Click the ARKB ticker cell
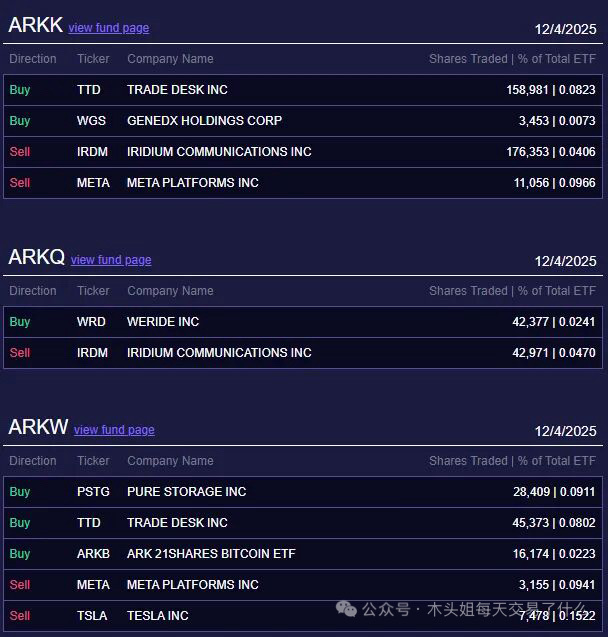Screen dimensions: 608x637 click(x=93, y=554)
